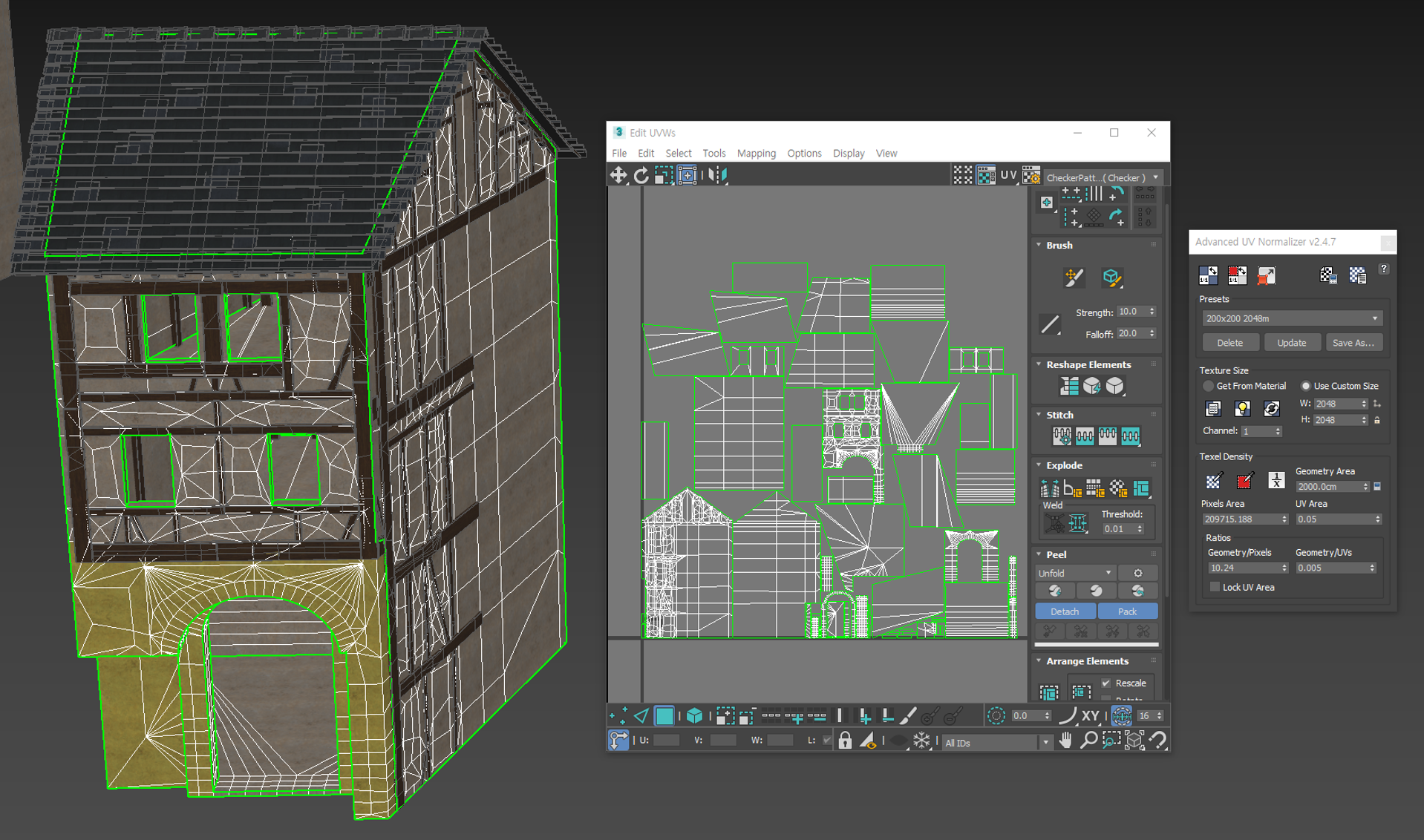Click the Save As... preset button
This screenshot has height=840, width=1424.
point(1353,343)
